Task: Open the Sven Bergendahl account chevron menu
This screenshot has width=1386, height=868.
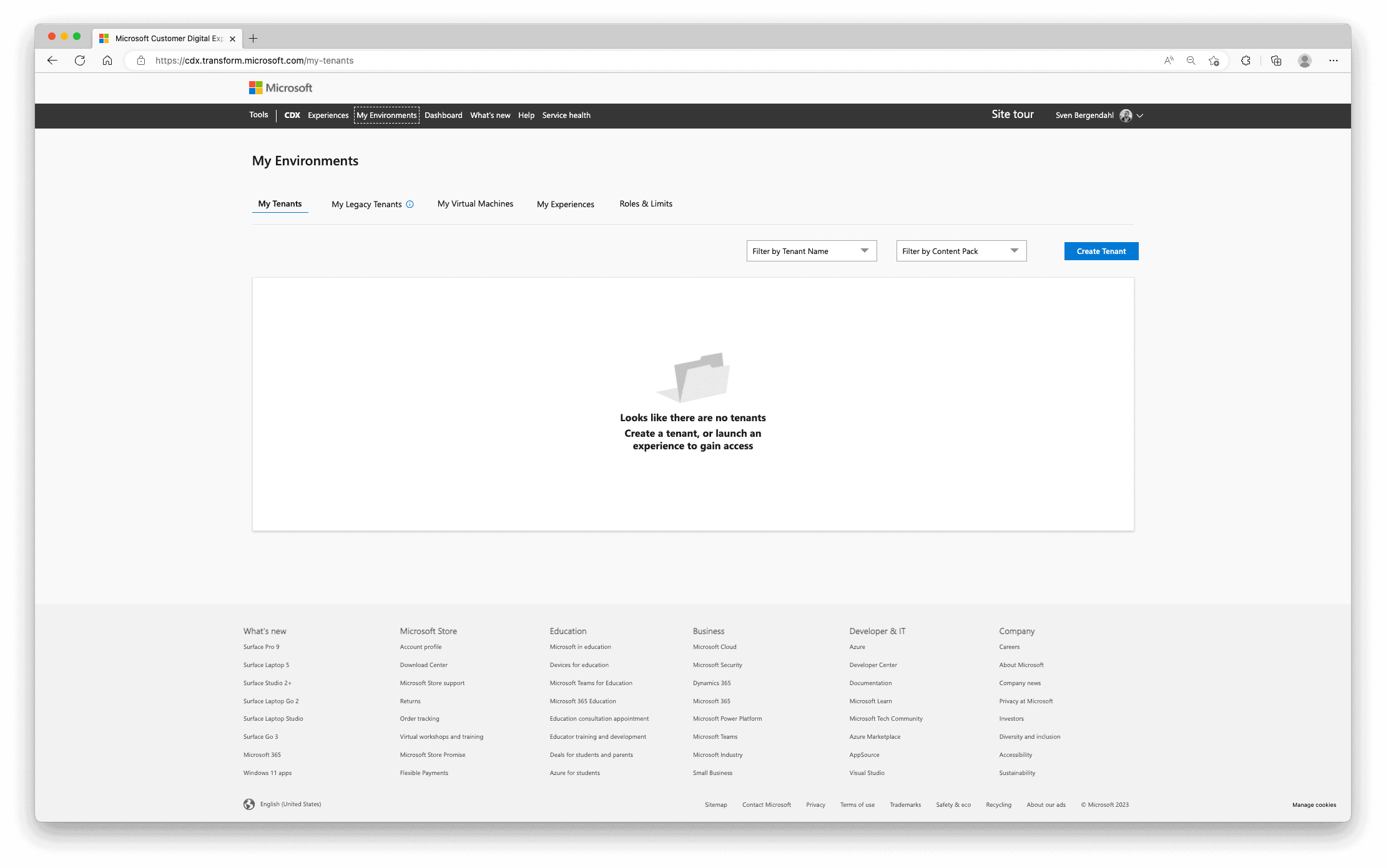Action: click(1139, 115)
